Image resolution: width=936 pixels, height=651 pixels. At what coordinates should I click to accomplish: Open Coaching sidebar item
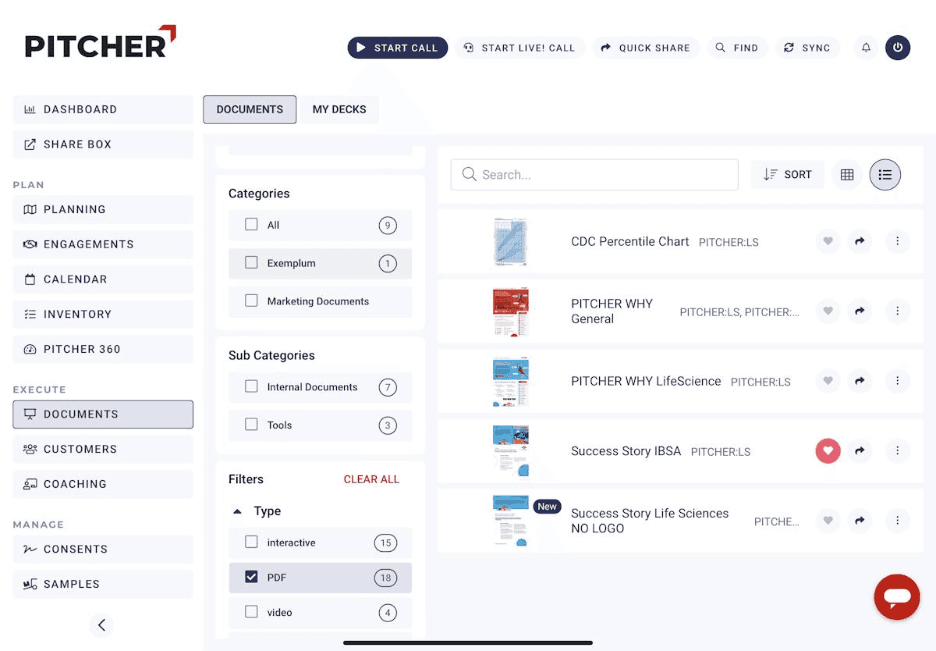tap(103, 484)
